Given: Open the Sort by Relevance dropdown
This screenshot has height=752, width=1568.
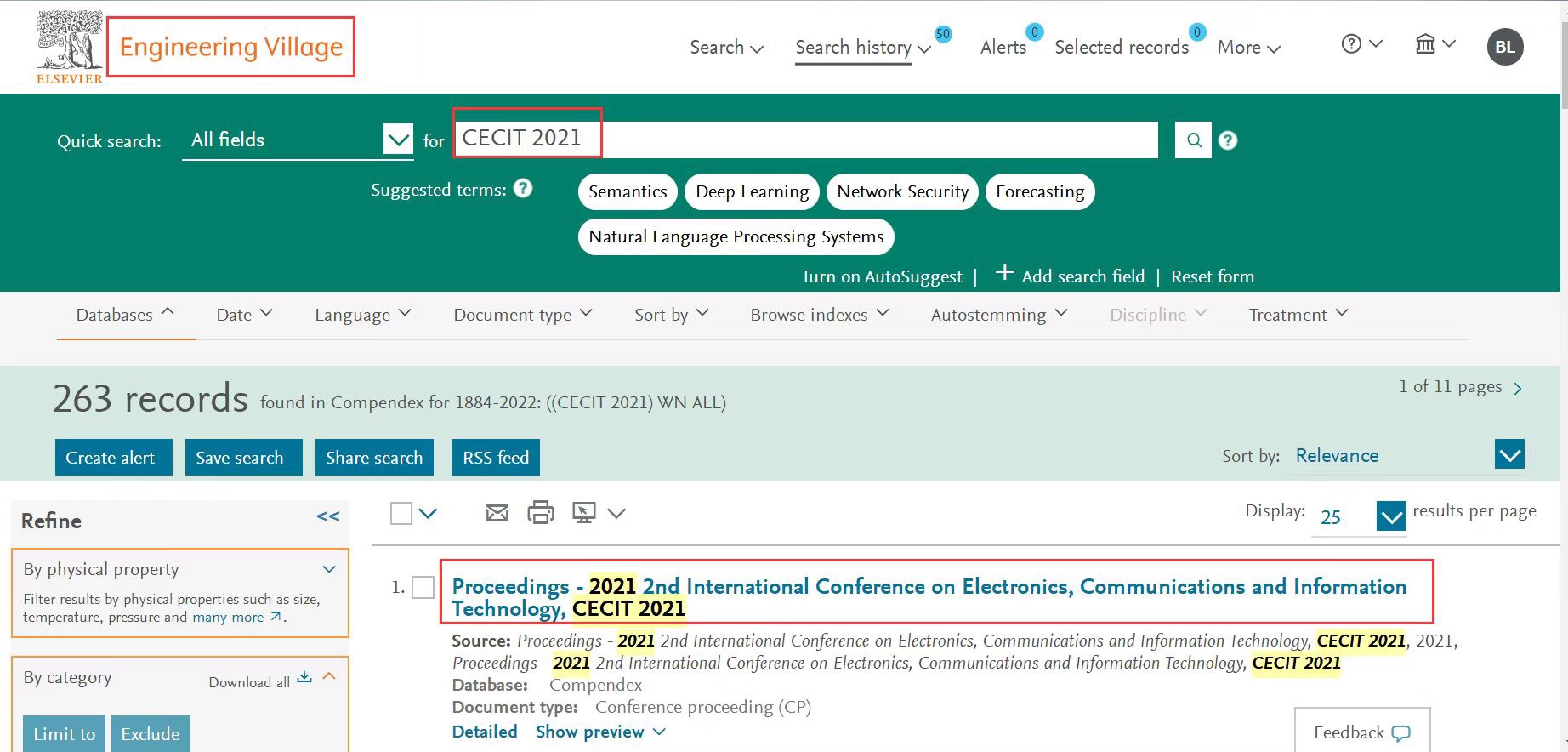Looking at the screenshot, I should pyautogui.click(x=1509, y=455).
